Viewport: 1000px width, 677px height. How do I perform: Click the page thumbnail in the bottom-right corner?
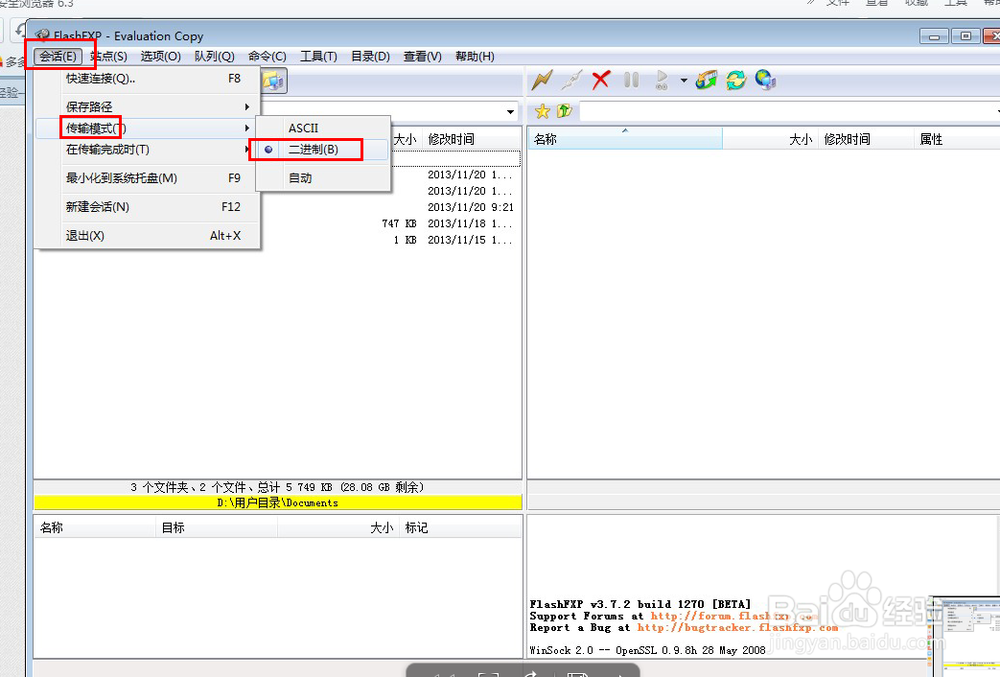[966, 636]
